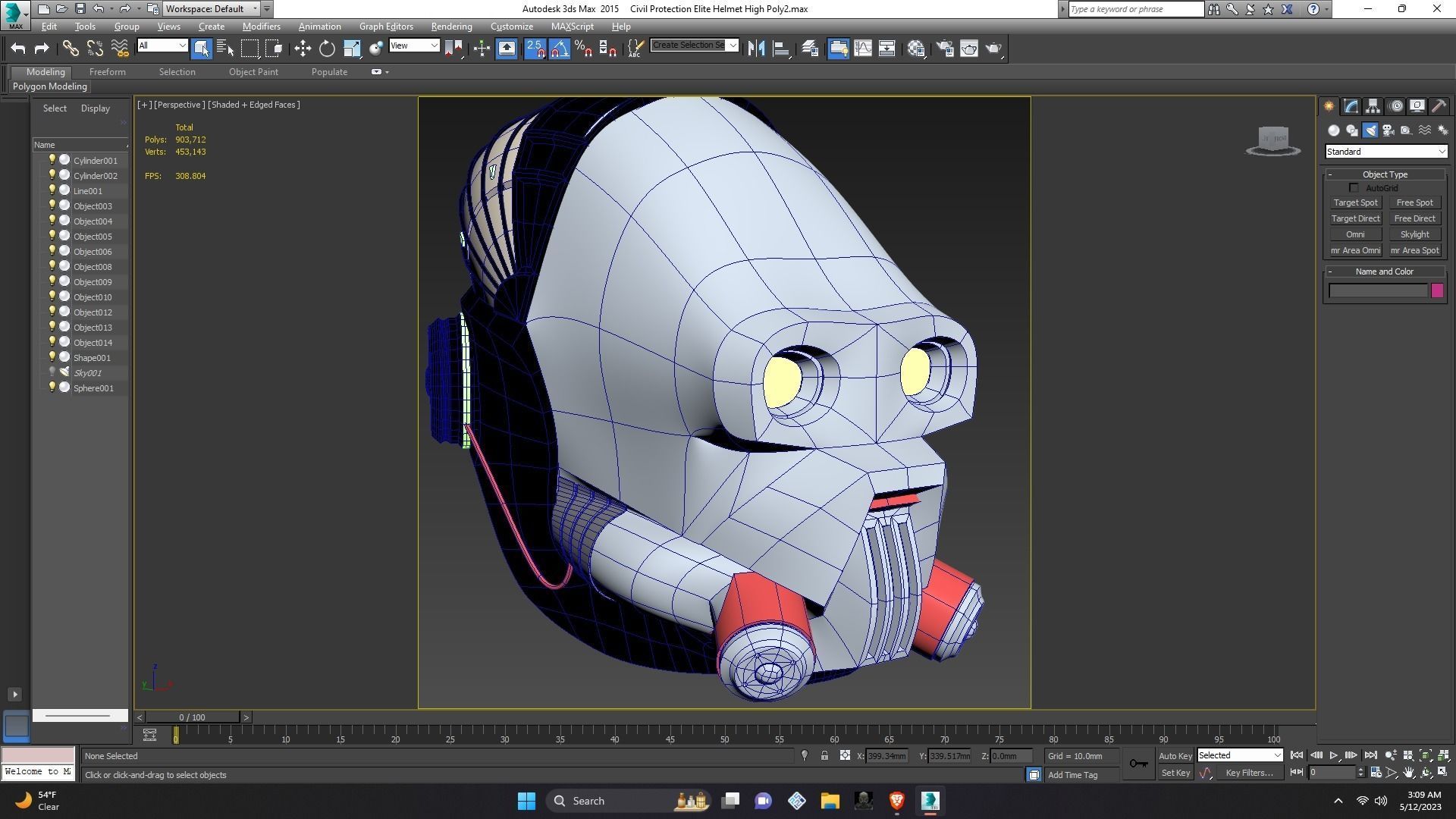
Task: Toggle the Snaps Toggle magnet icon
Action: pyautogui.click(x=535, y=48)
